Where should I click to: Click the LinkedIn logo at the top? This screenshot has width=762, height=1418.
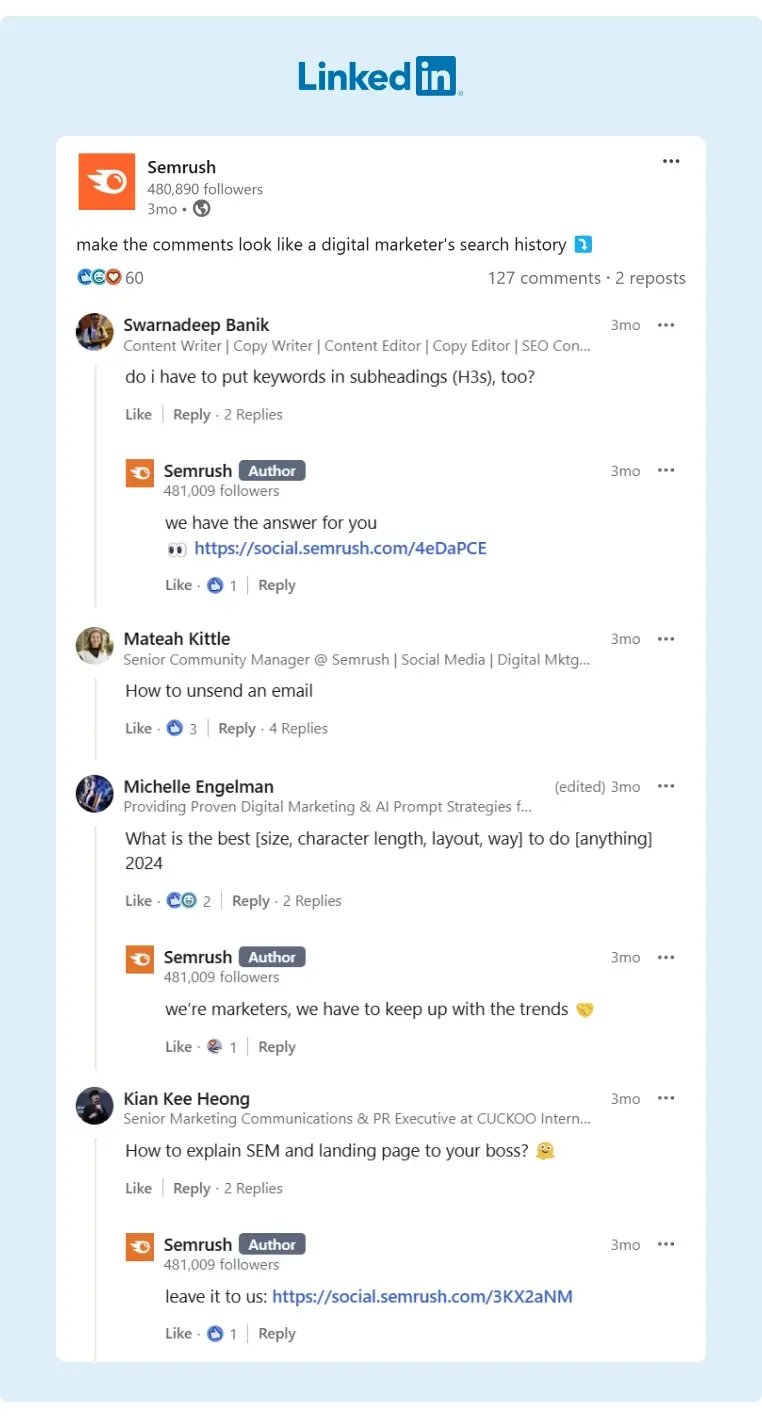click(x=378, y=76)
